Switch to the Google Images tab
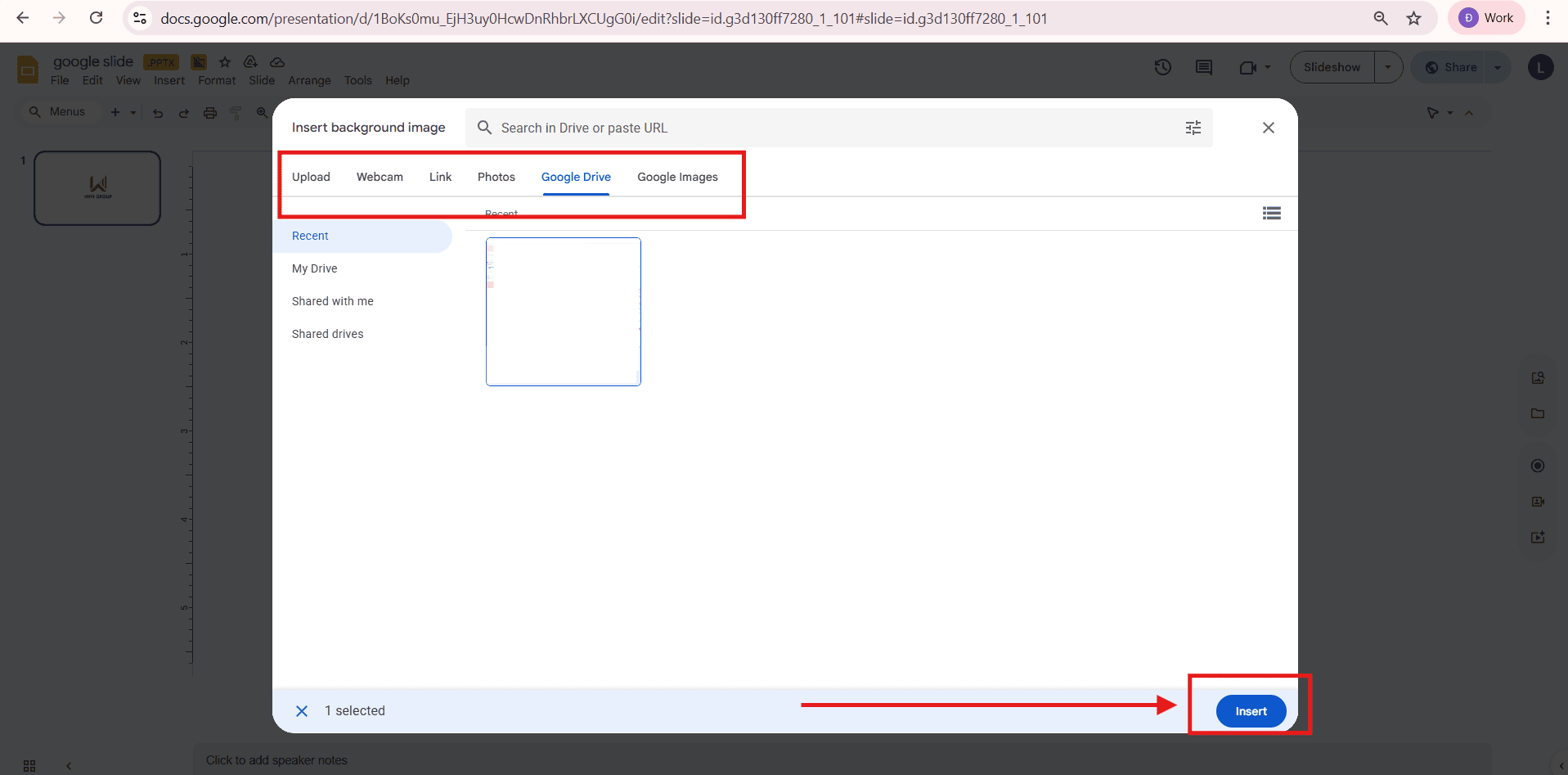This screenshot has height=775, width=1568. point(677,177)
